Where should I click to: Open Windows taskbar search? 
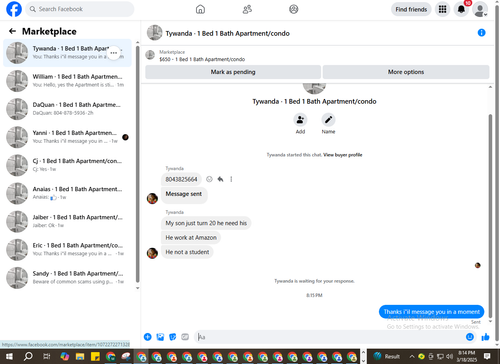point(28,356)
